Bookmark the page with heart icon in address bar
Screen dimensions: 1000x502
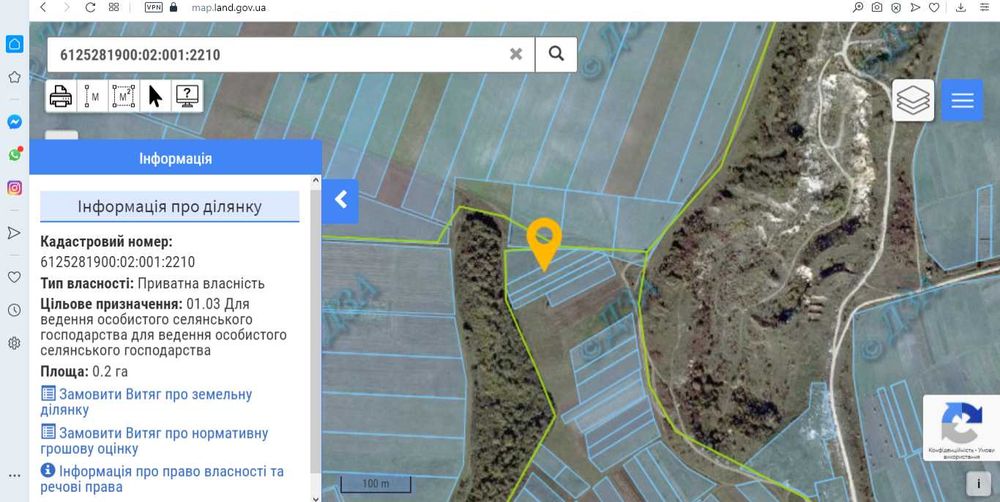pos(934,8)
